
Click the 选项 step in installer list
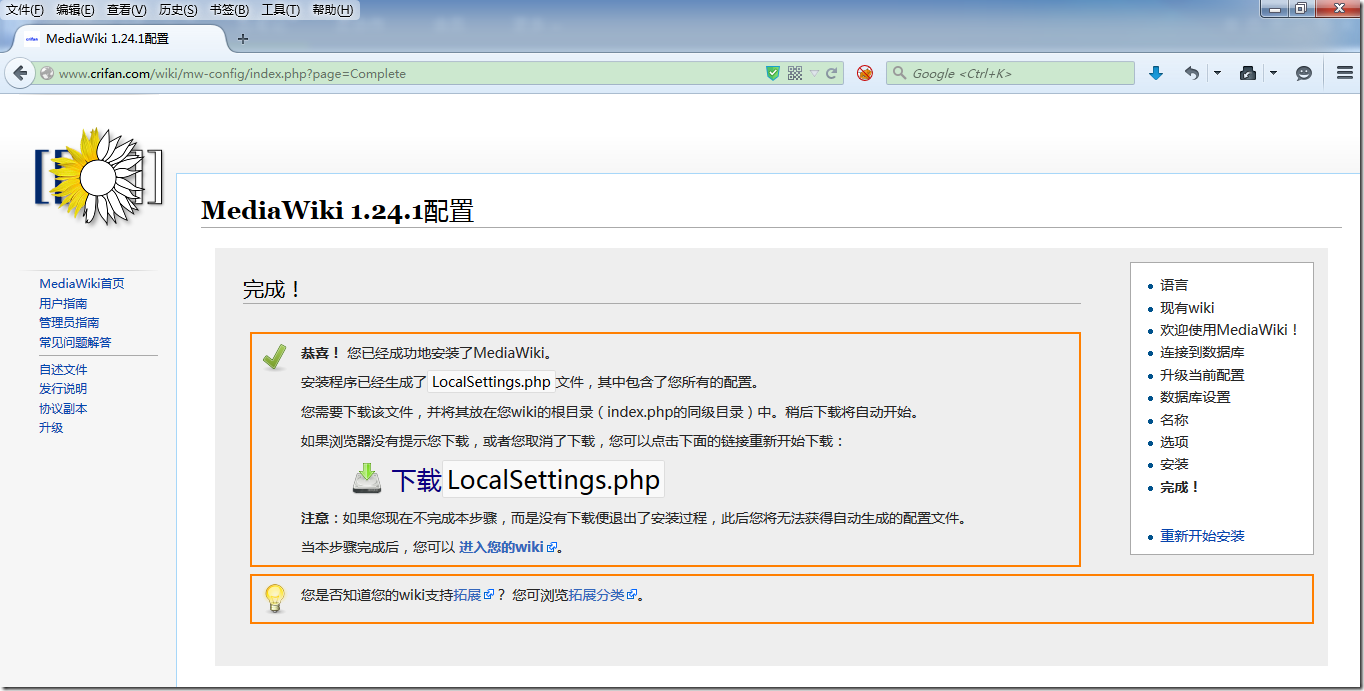1174,442
